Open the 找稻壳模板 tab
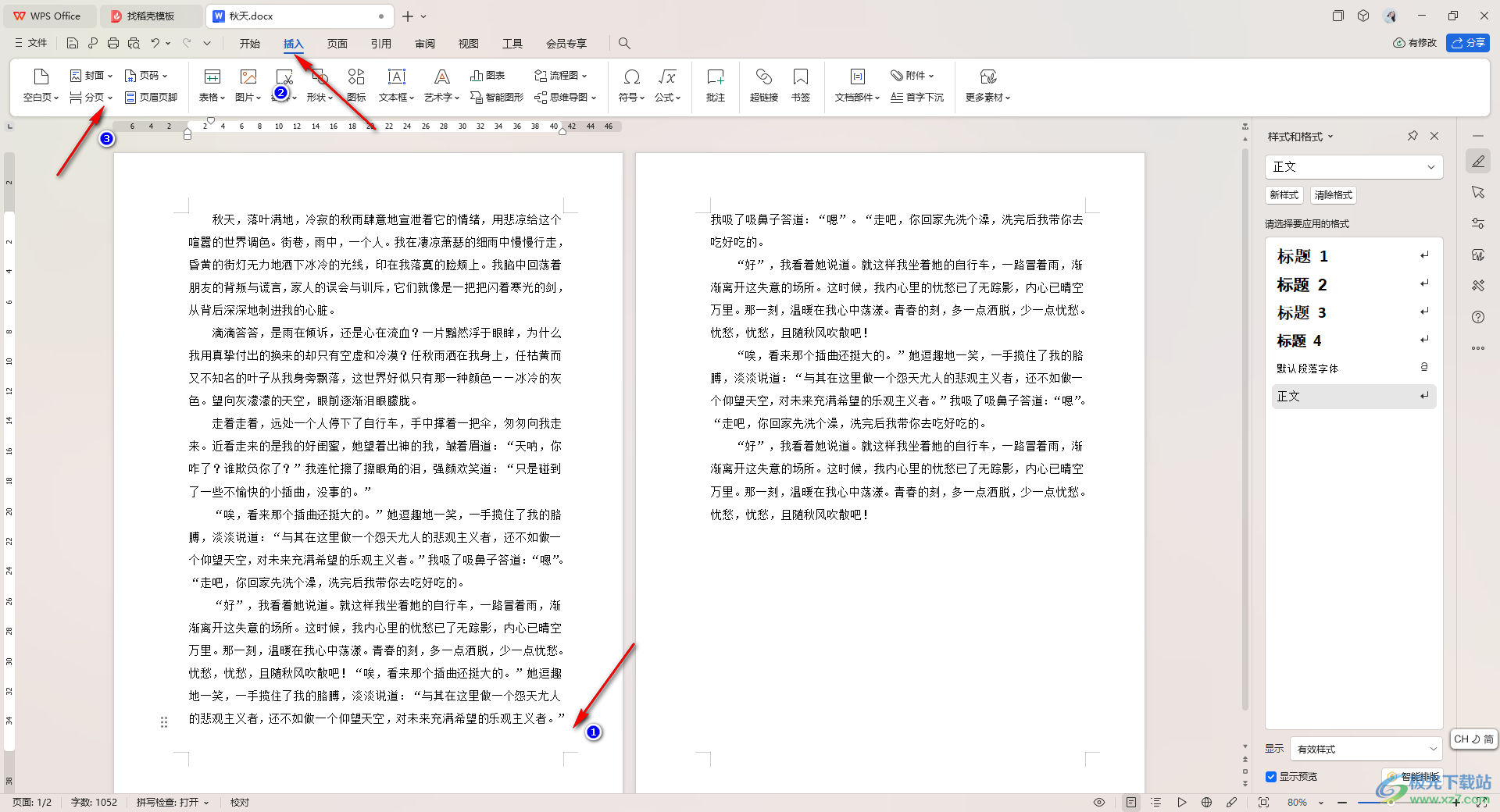The height and width of the screenshot is (812, 1500). [x=152, y=16]
